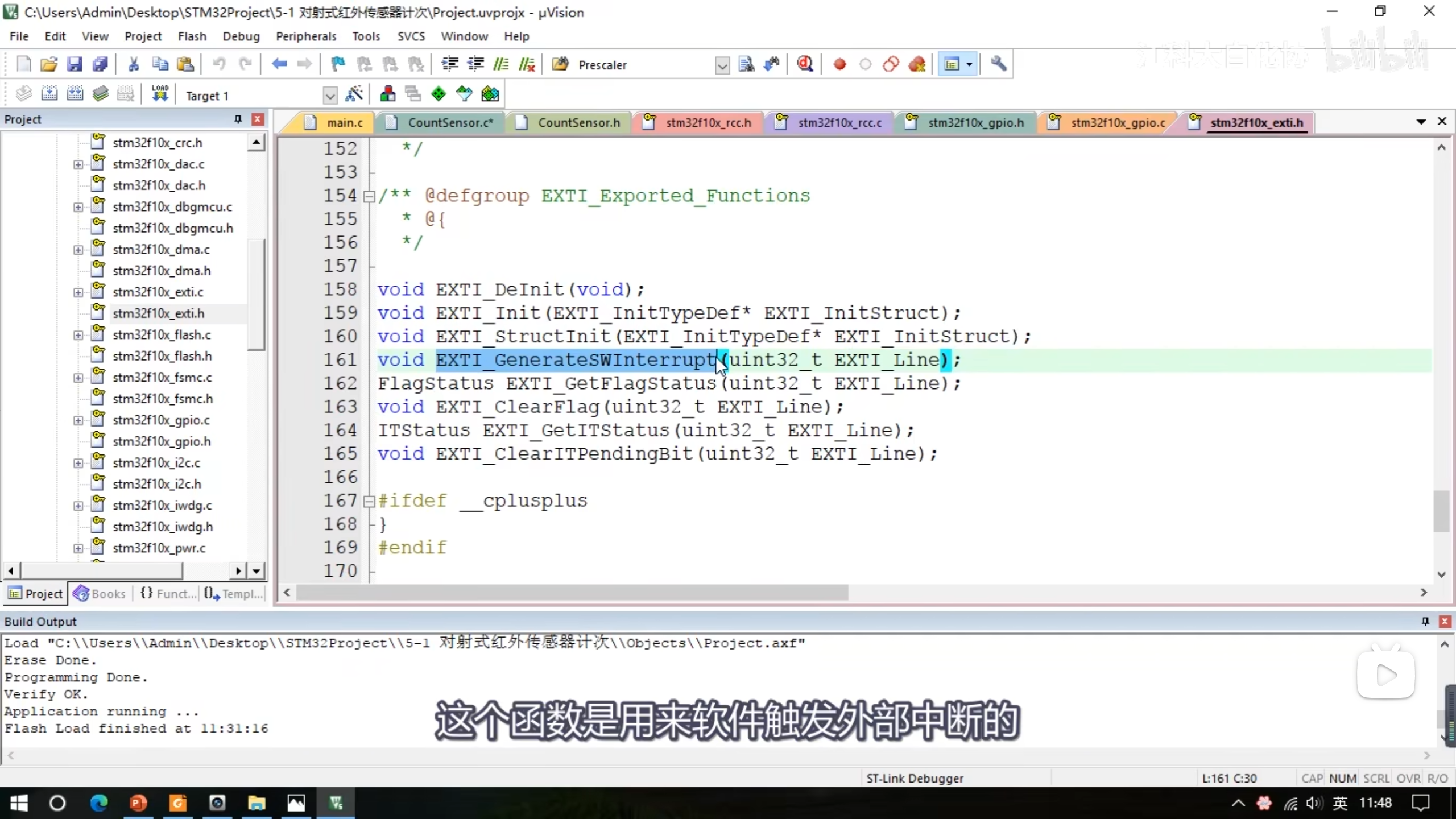Open the Peripherals menu

pos(306,36)
